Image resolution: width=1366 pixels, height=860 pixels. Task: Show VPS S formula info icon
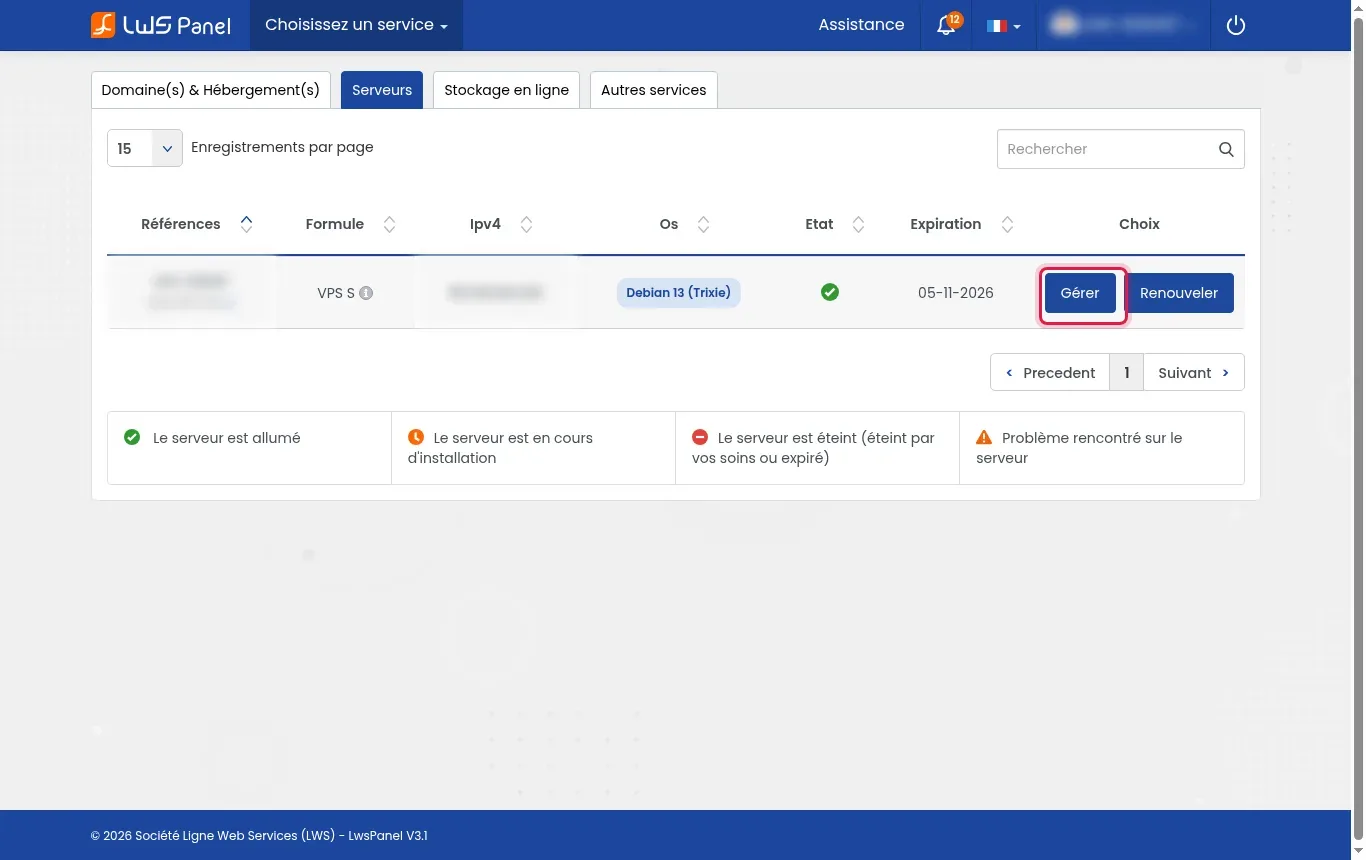(x=366, y=293)
